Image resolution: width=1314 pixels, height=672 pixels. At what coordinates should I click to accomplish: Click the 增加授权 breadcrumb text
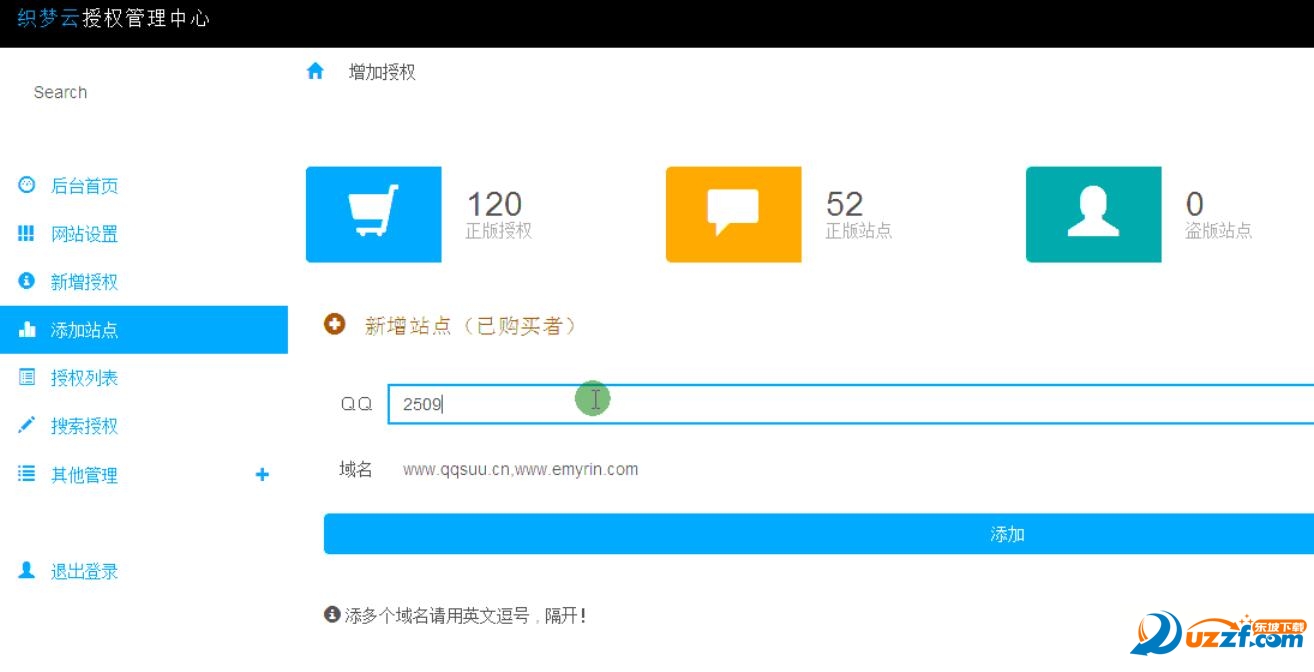[x=382, y=72]
